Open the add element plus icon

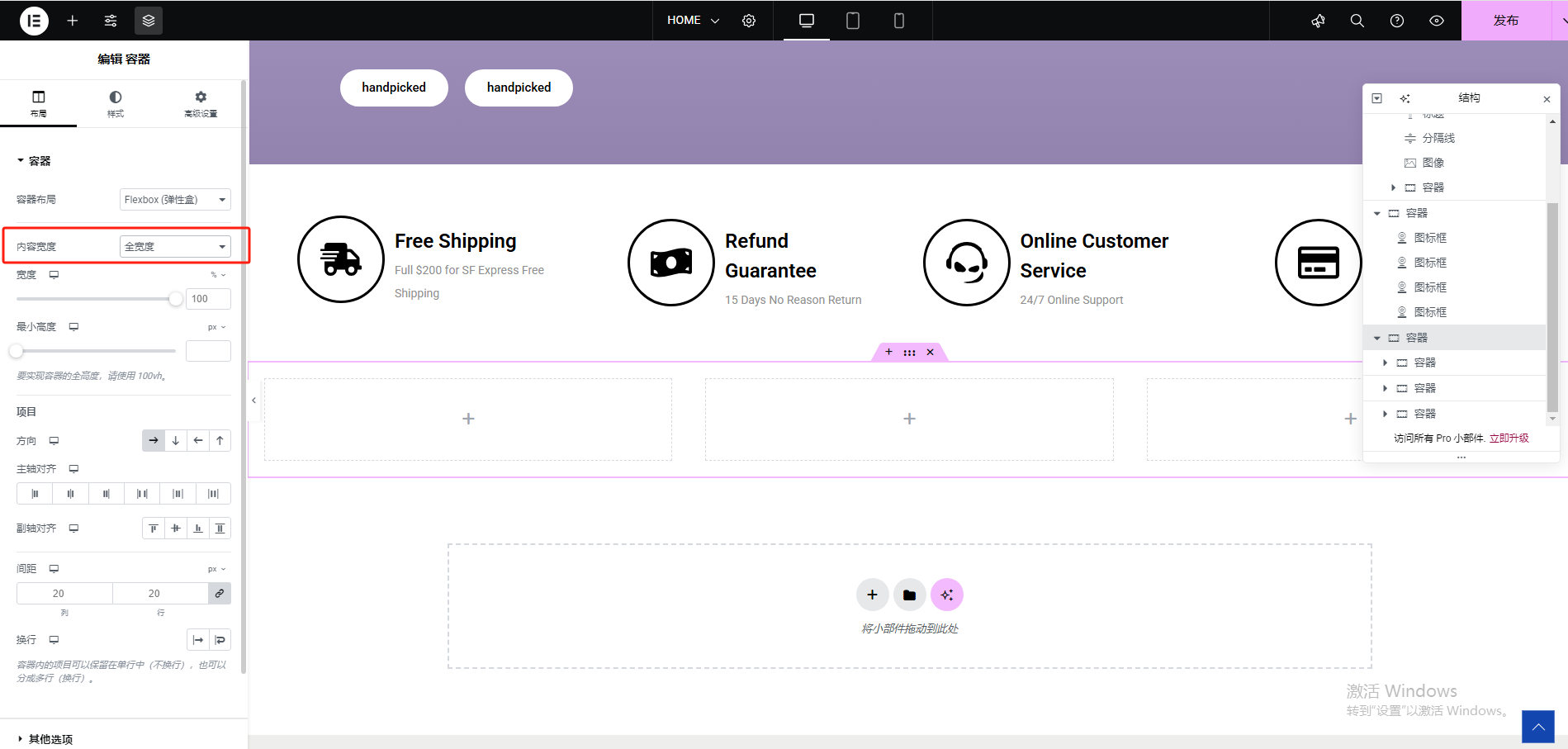(x=73, y=21)
